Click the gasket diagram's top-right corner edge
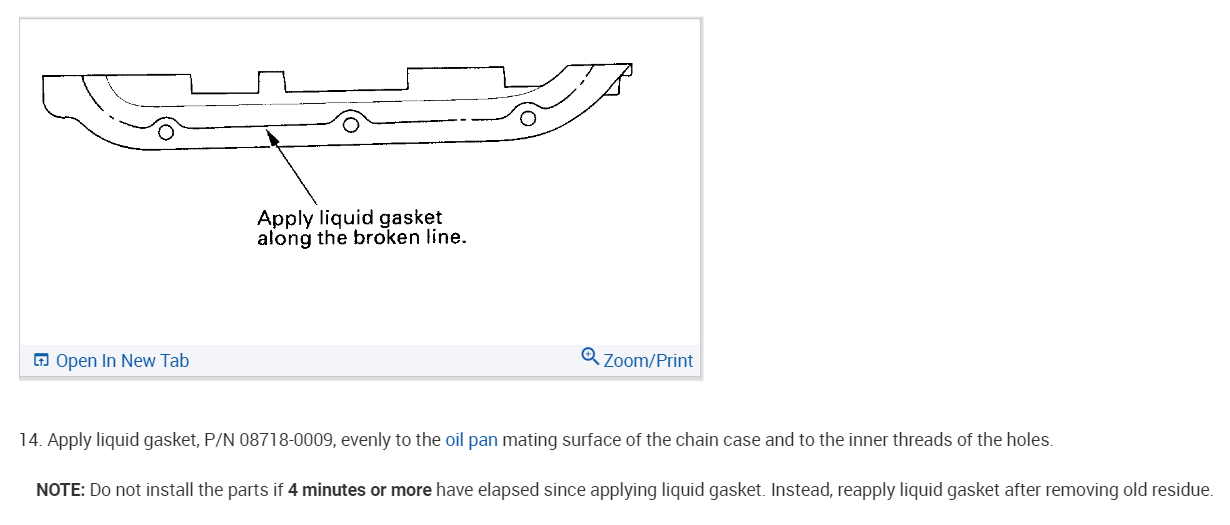1230x525 pixels. pyautogui.click(x=626, y=70)
